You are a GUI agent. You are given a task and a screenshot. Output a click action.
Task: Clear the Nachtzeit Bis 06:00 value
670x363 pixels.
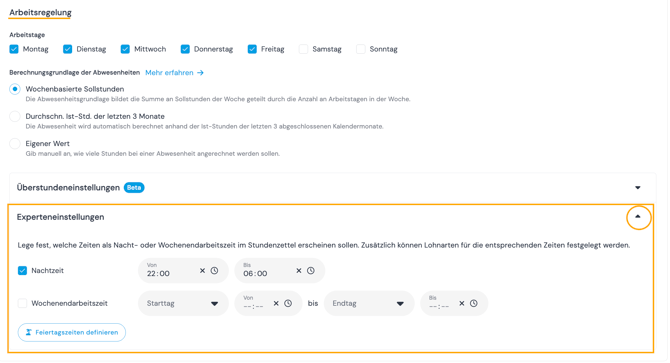pos(299,271)
